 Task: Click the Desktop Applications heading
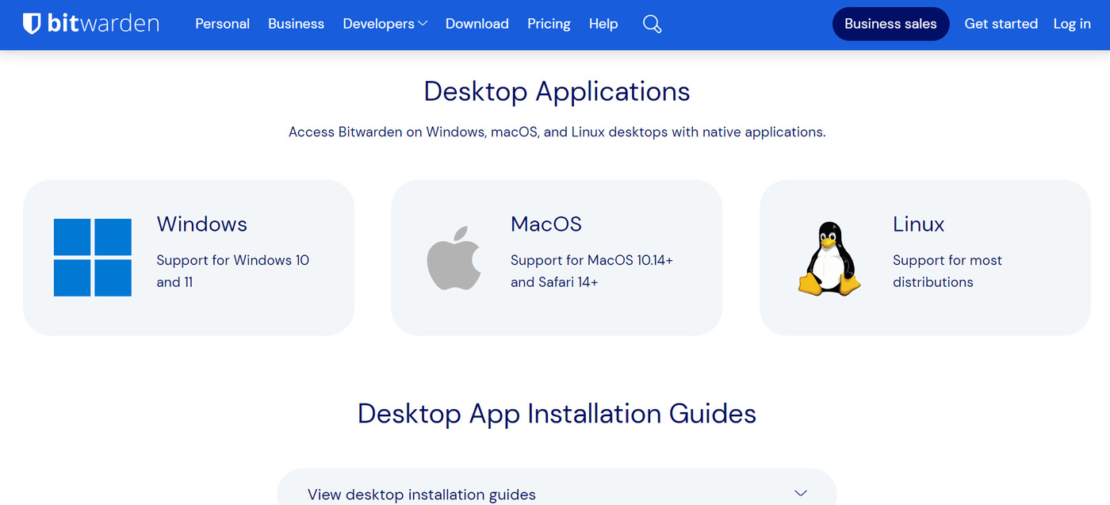[556, 91]
